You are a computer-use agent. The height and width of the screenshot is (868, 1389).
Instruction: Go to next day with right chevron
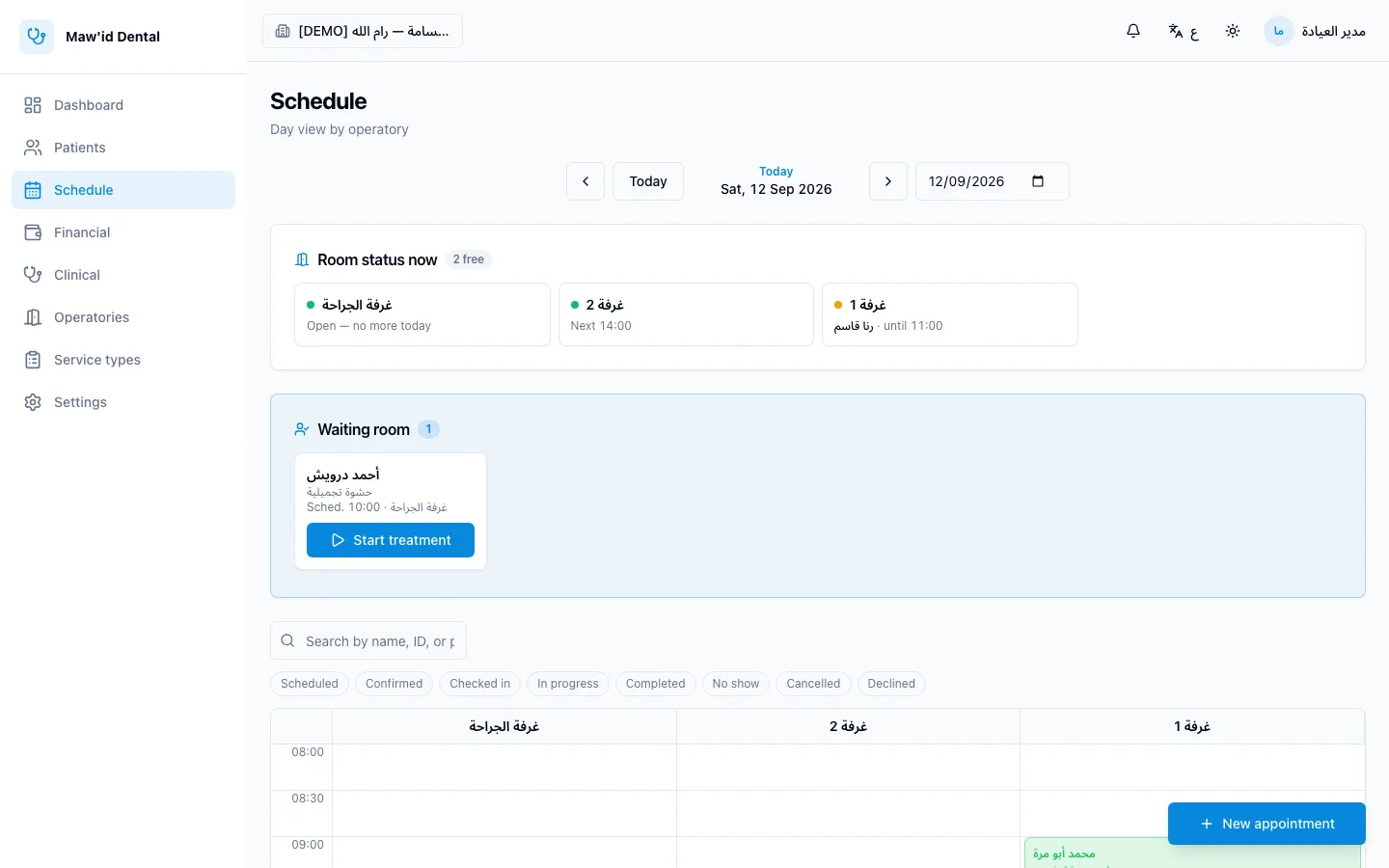tap(888, 181)
